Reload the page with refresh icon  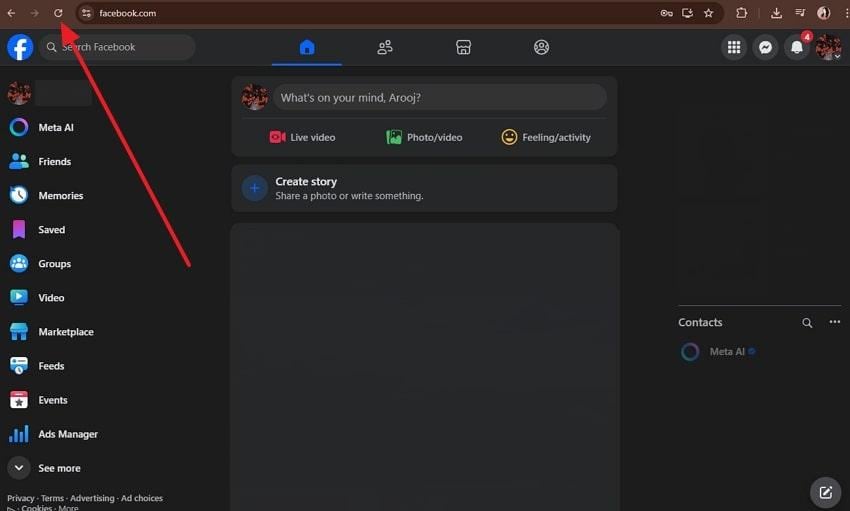[x=58, y=13]
